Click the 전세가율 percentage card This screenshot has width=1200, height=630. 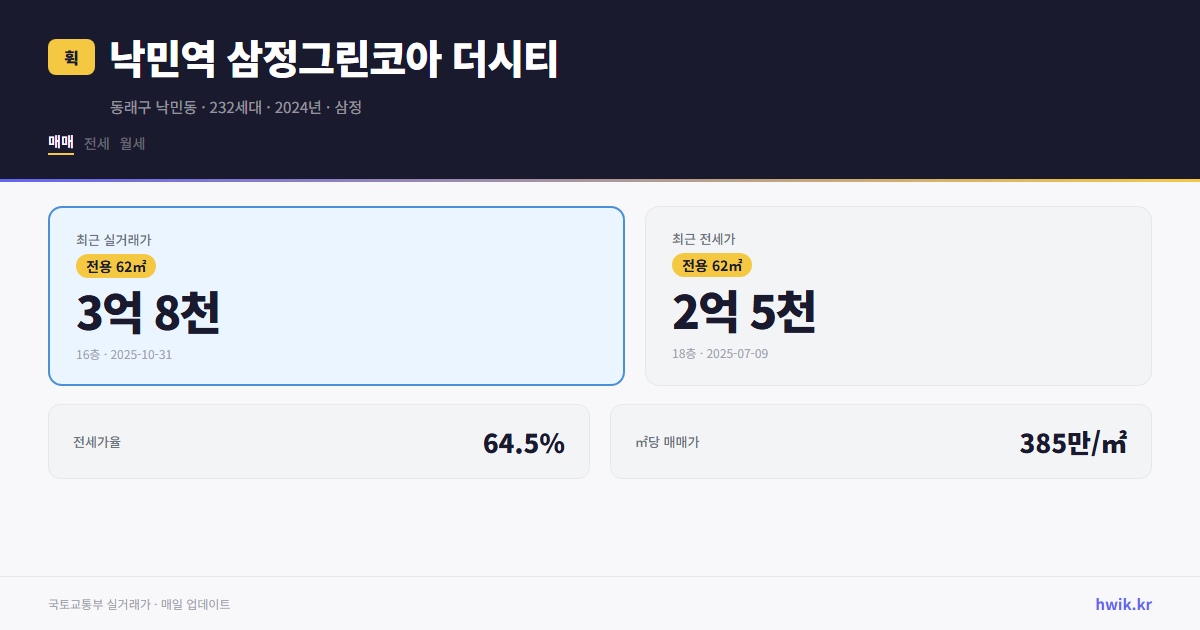tap(319, 441)
